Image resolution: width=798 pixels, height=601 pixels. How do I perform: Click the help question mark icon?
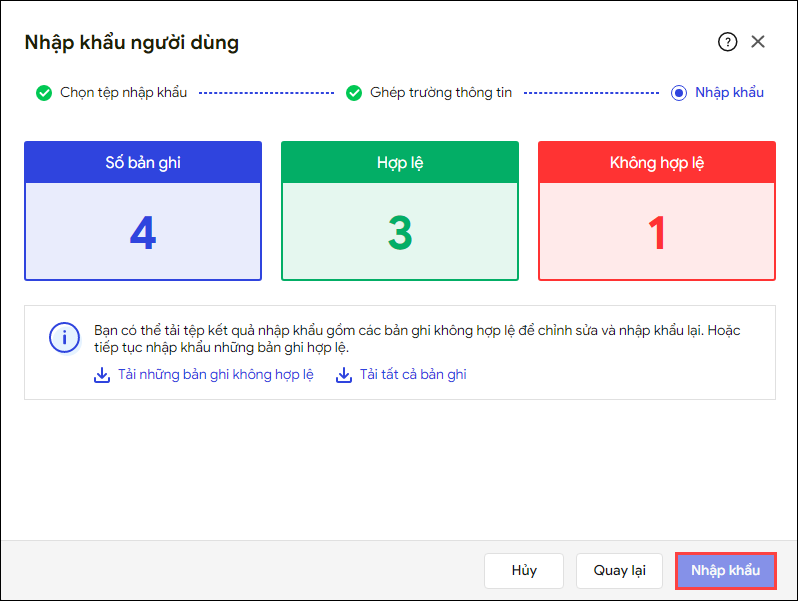727,42
